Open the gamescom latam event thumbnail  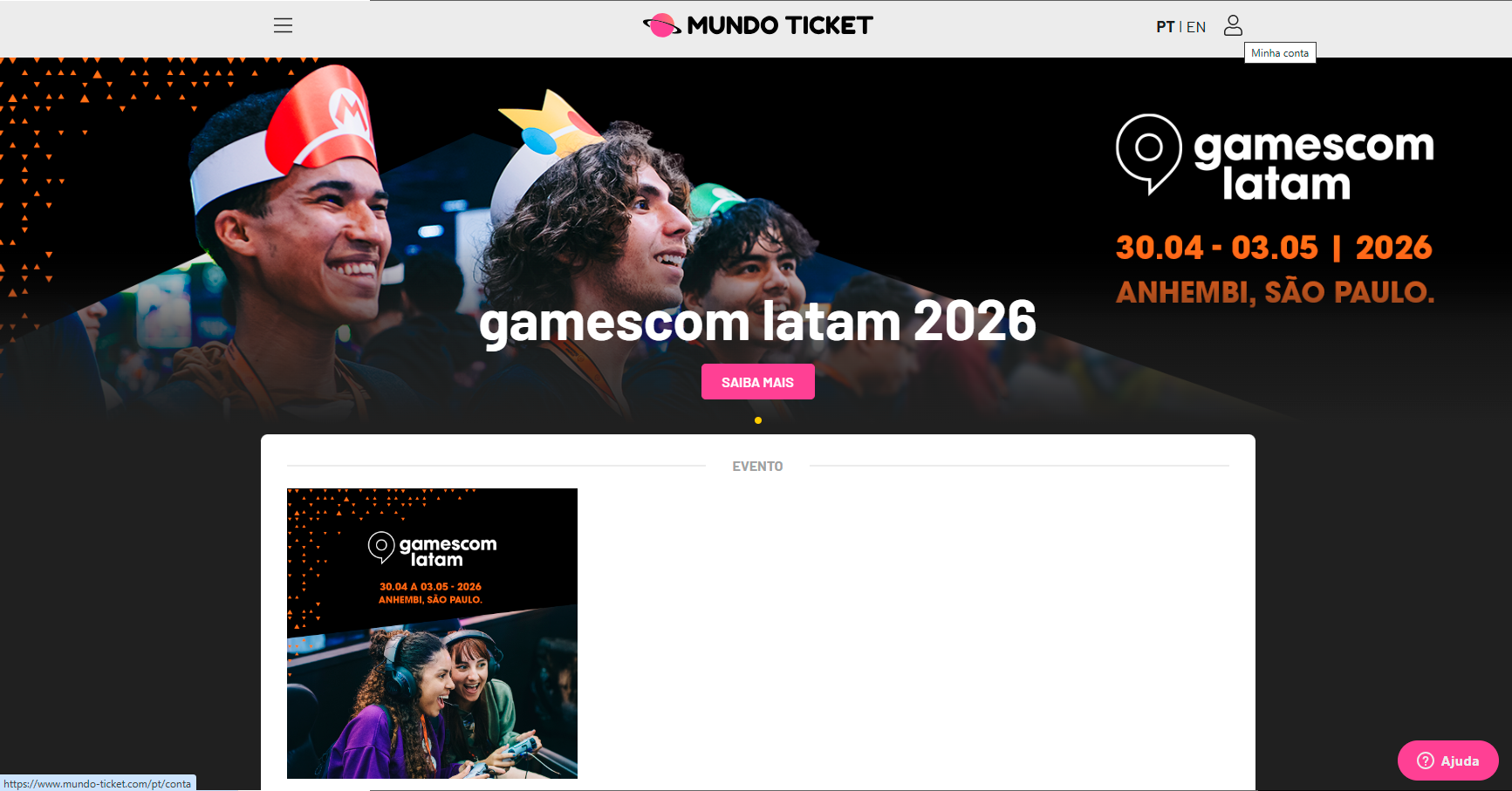[x=432, y=633]
